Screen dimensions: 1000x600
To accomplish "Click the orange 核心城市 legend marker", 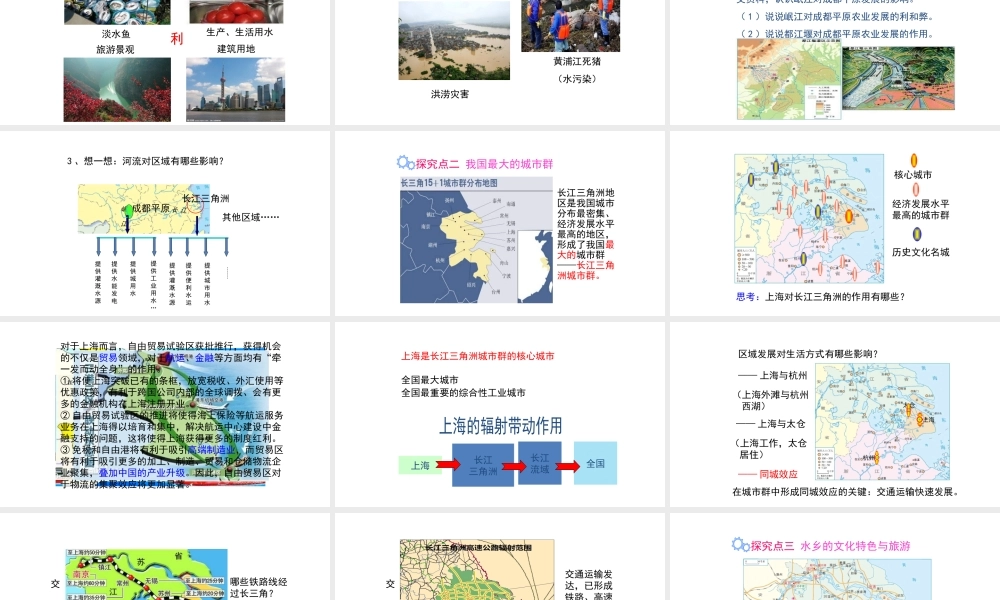I will coord(914,160).
